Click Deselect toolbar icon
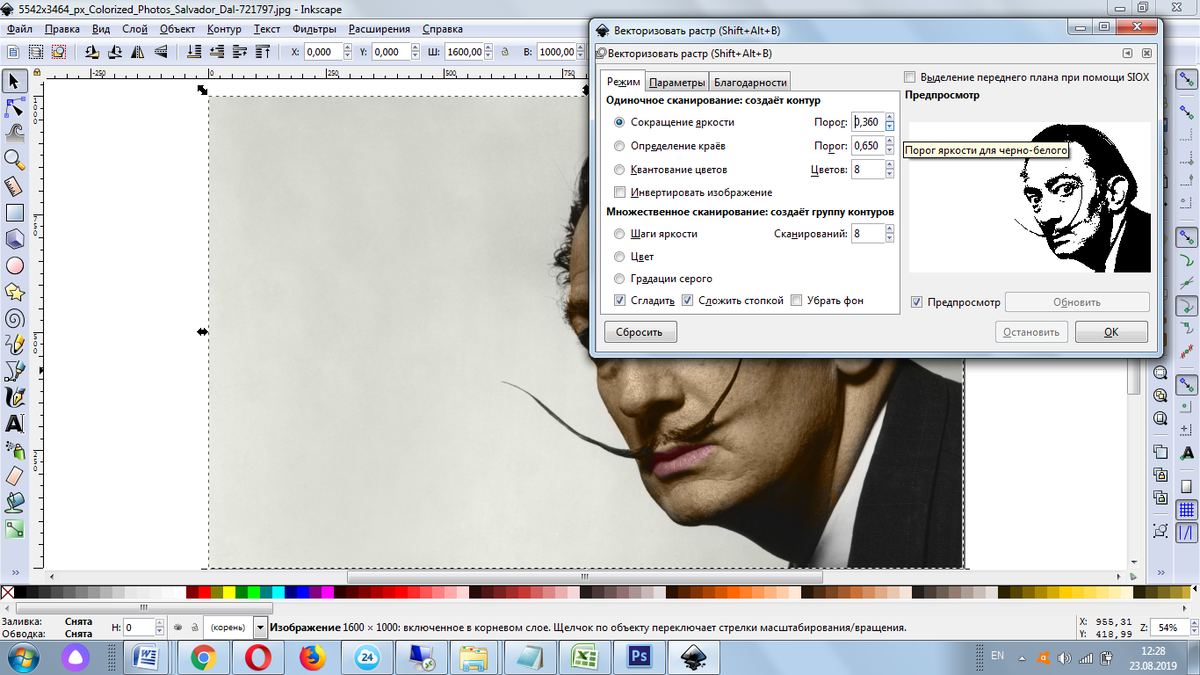 (x=58, y=52)
